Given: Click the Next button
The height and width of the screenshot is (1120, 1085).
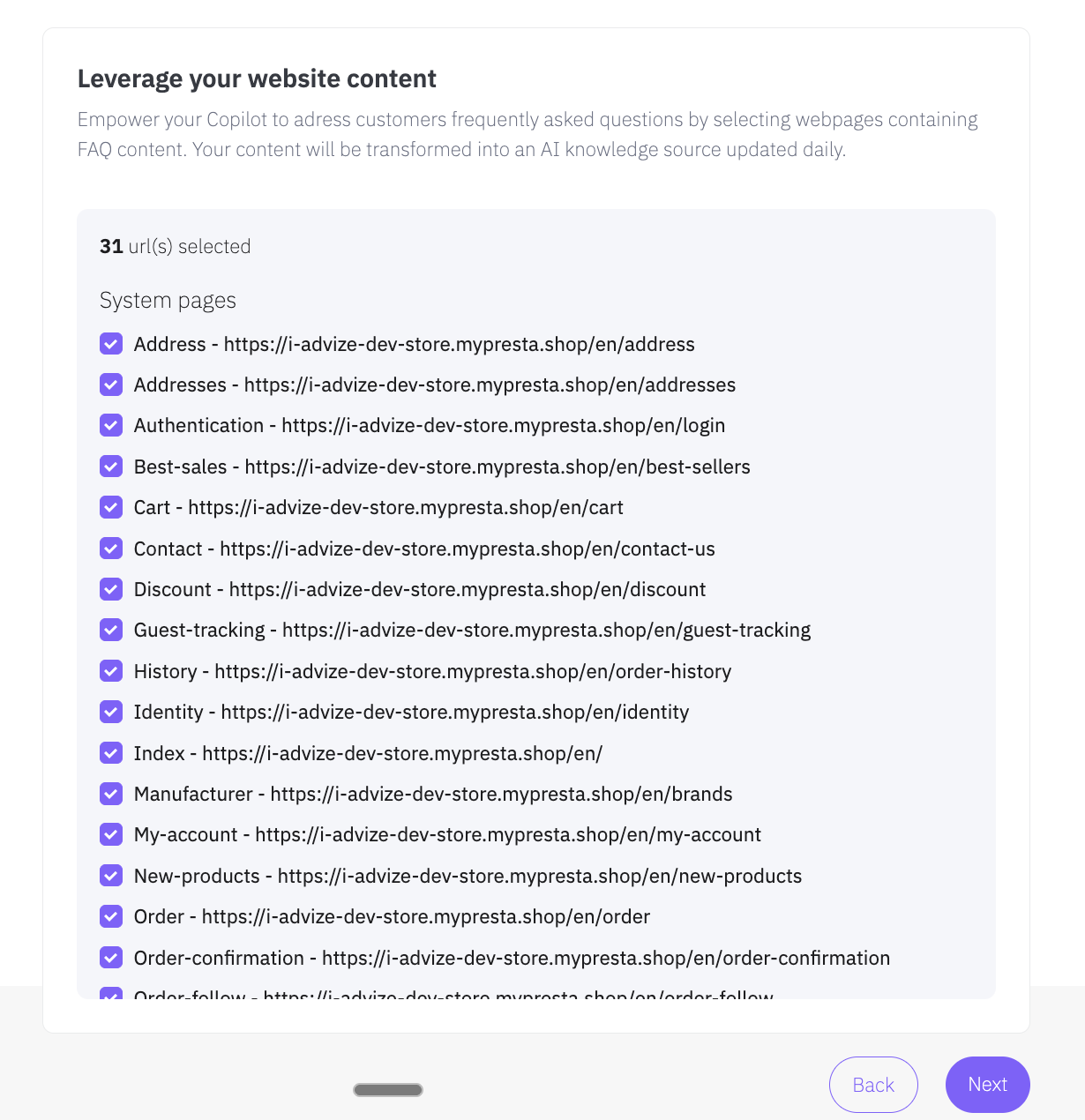Looking at the screenshot, I should click(987, 1085).
